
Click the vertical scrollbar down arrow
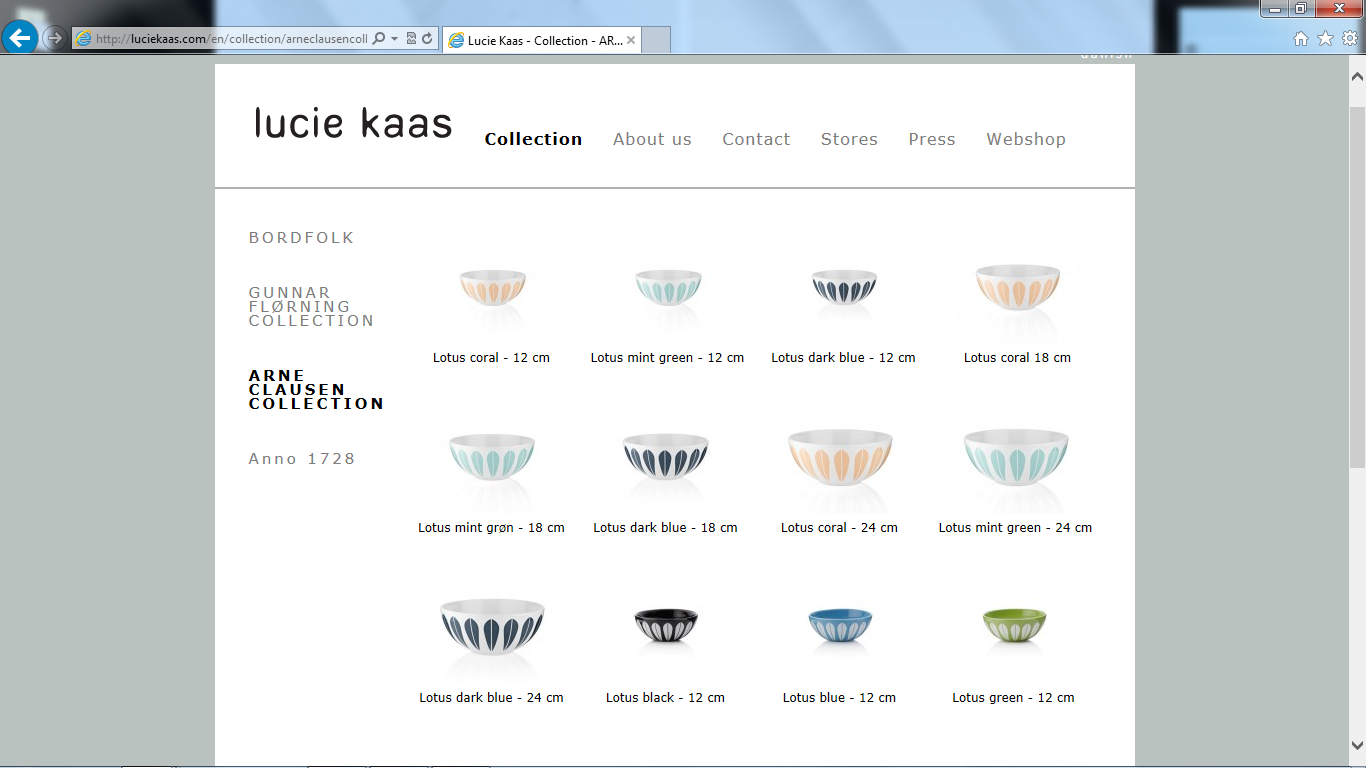(x=1357, y=745)
